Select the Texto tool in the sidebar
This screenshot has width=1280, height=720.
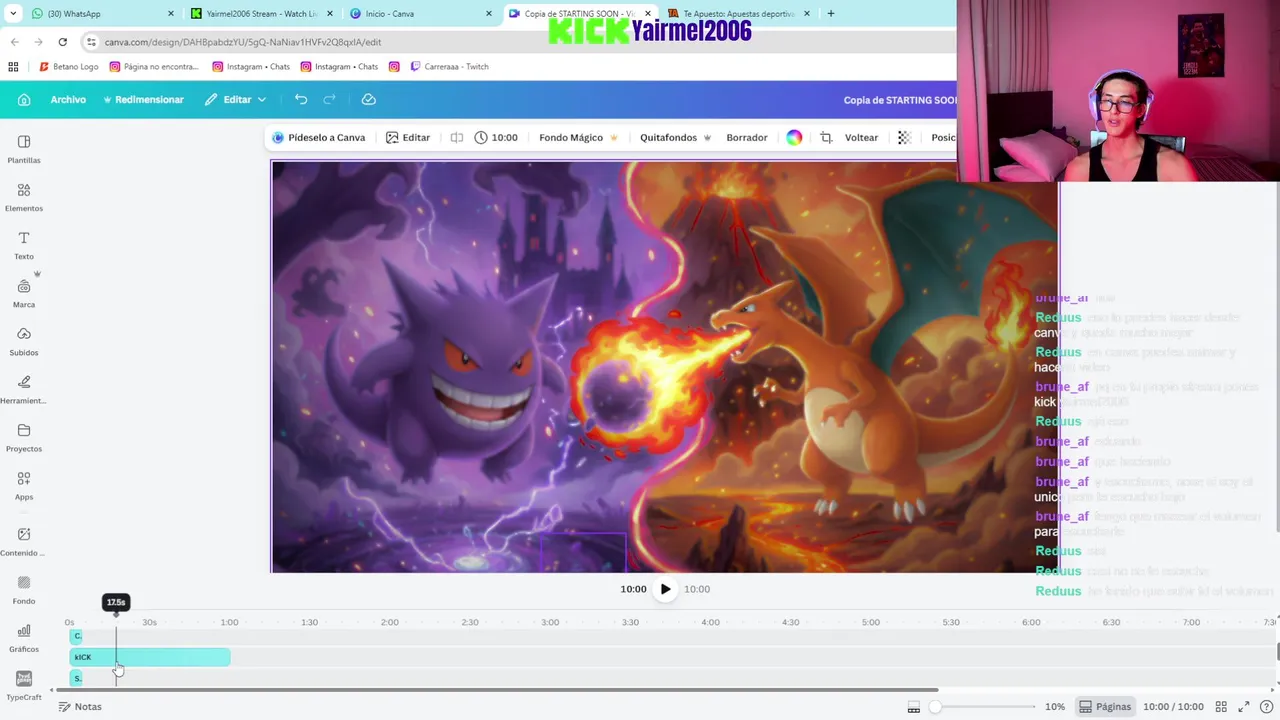(24, 245)
